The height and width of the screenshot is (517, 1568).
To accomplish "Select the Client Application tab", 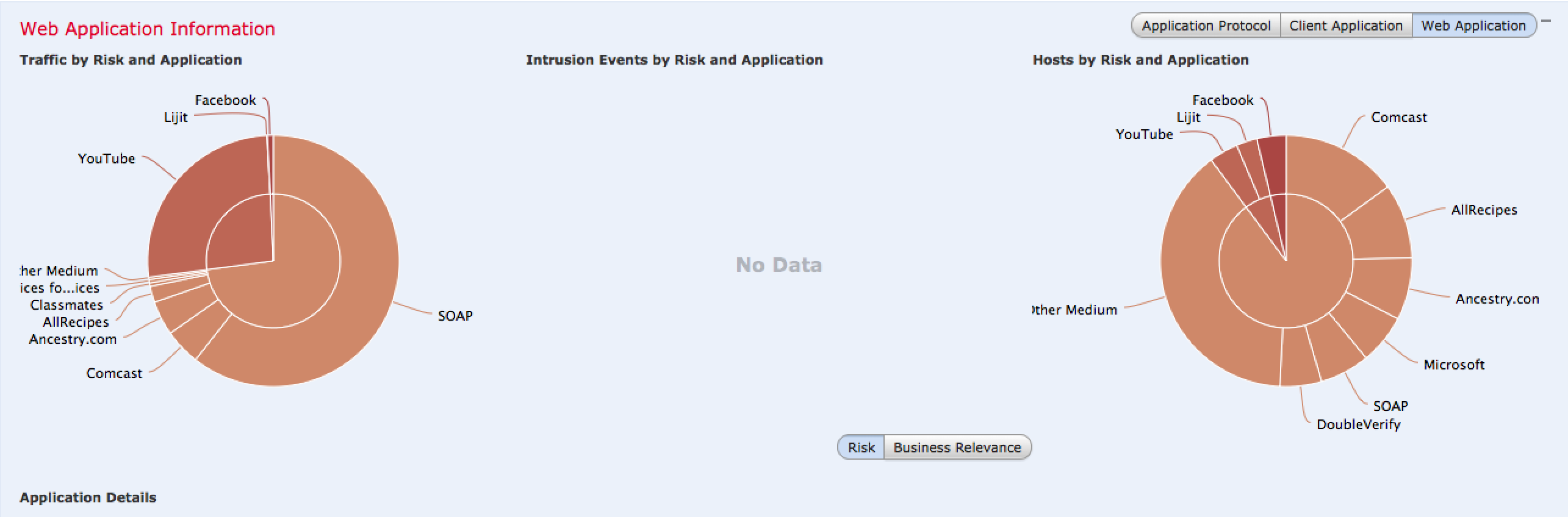I will pyautogui.click(x=1345, y=26).
